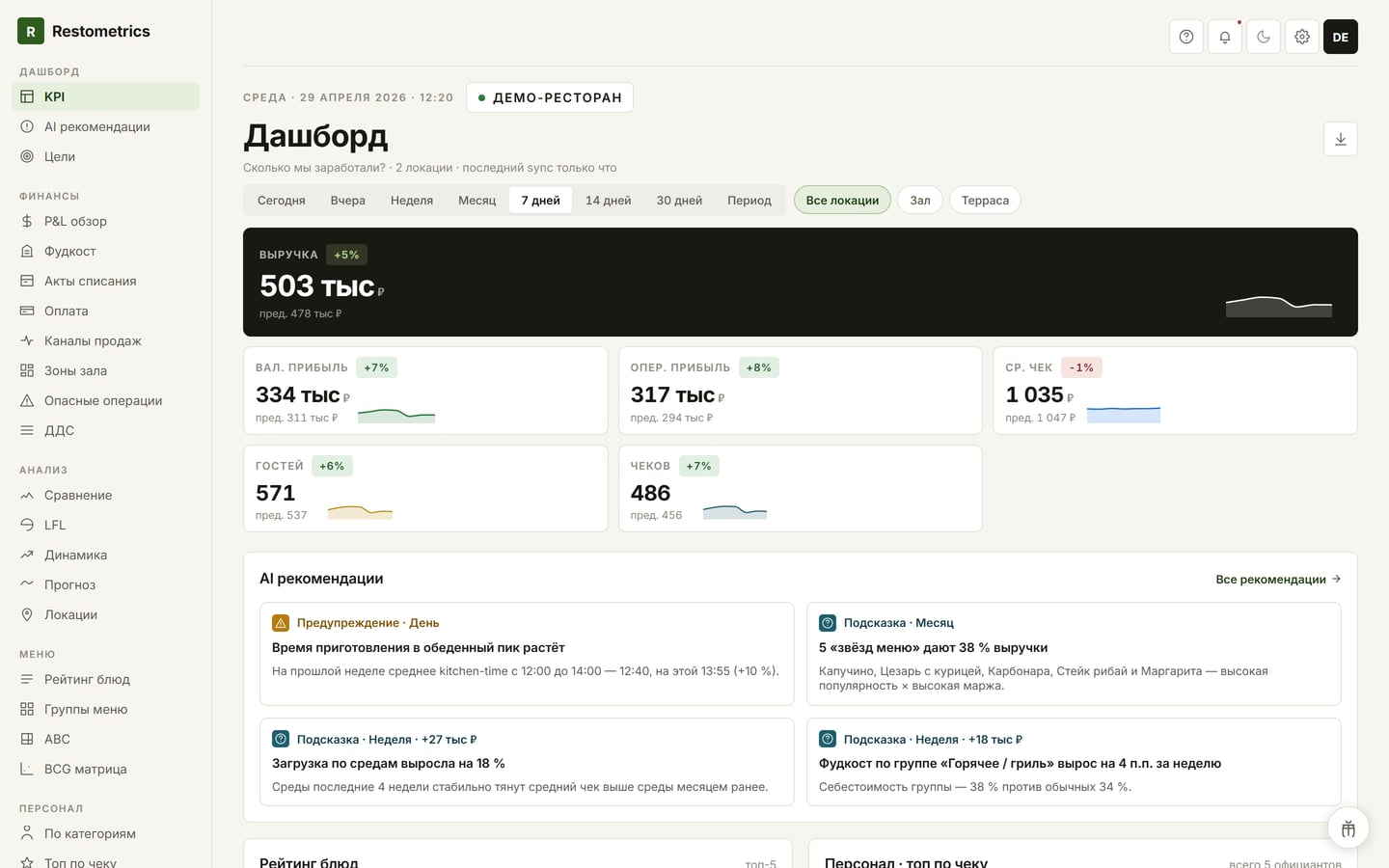Open the Вал. прибыль KPI card

tap(425, 391)
